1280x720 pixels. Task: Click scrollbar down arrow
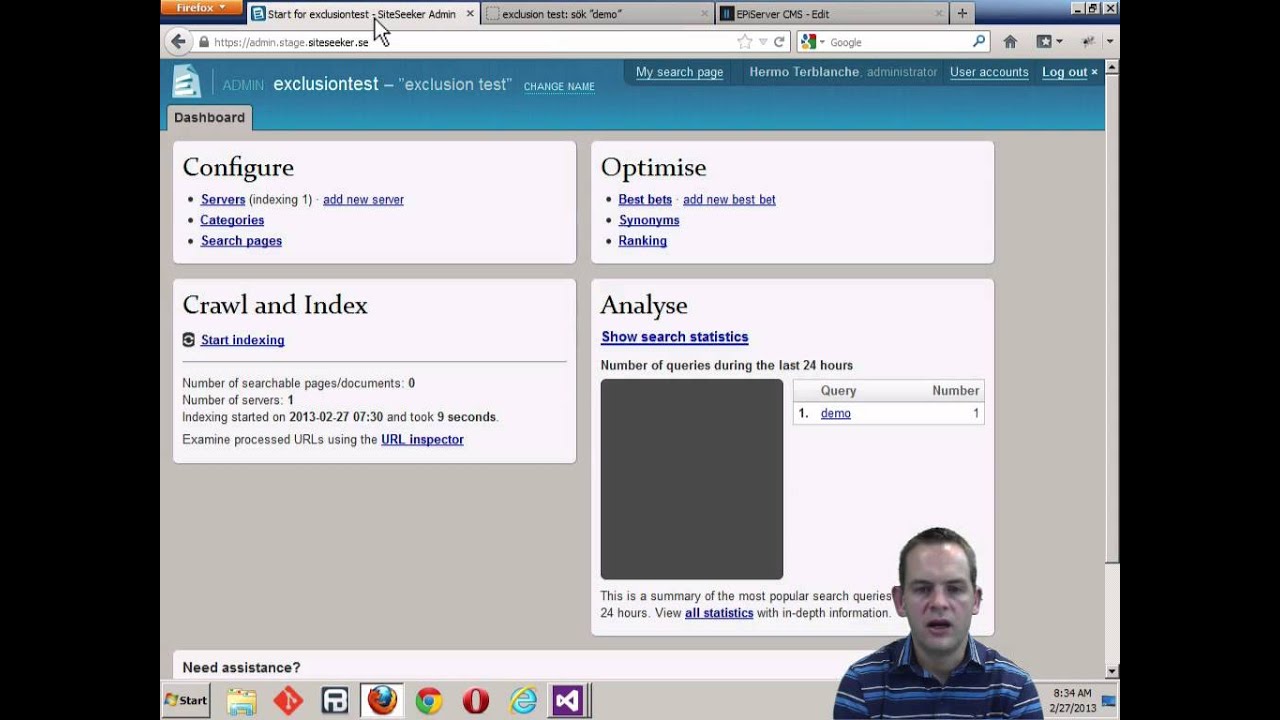click(1112, 671)
